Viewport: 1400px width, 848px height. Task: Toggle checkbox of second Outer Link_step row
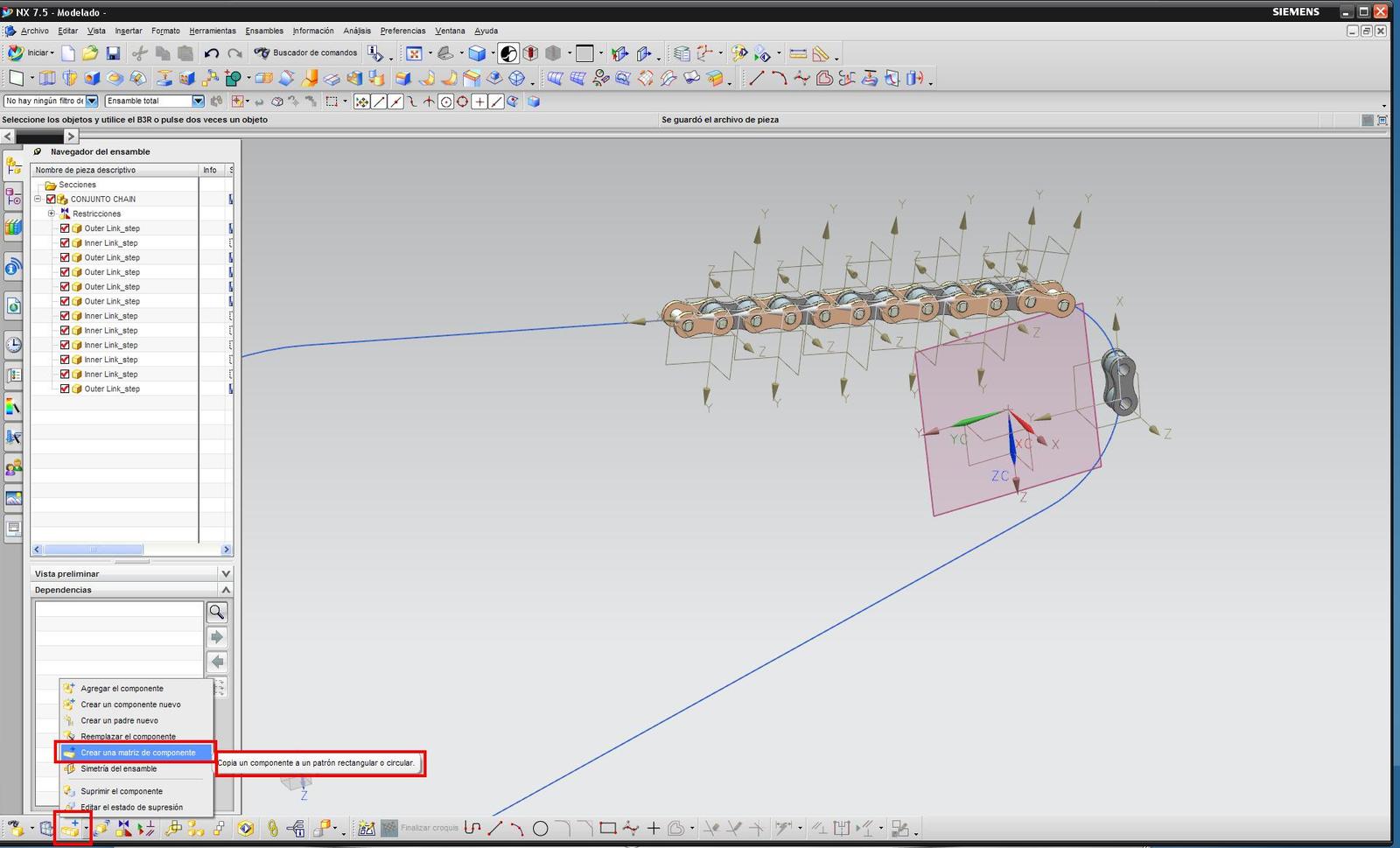pos(65,257)
